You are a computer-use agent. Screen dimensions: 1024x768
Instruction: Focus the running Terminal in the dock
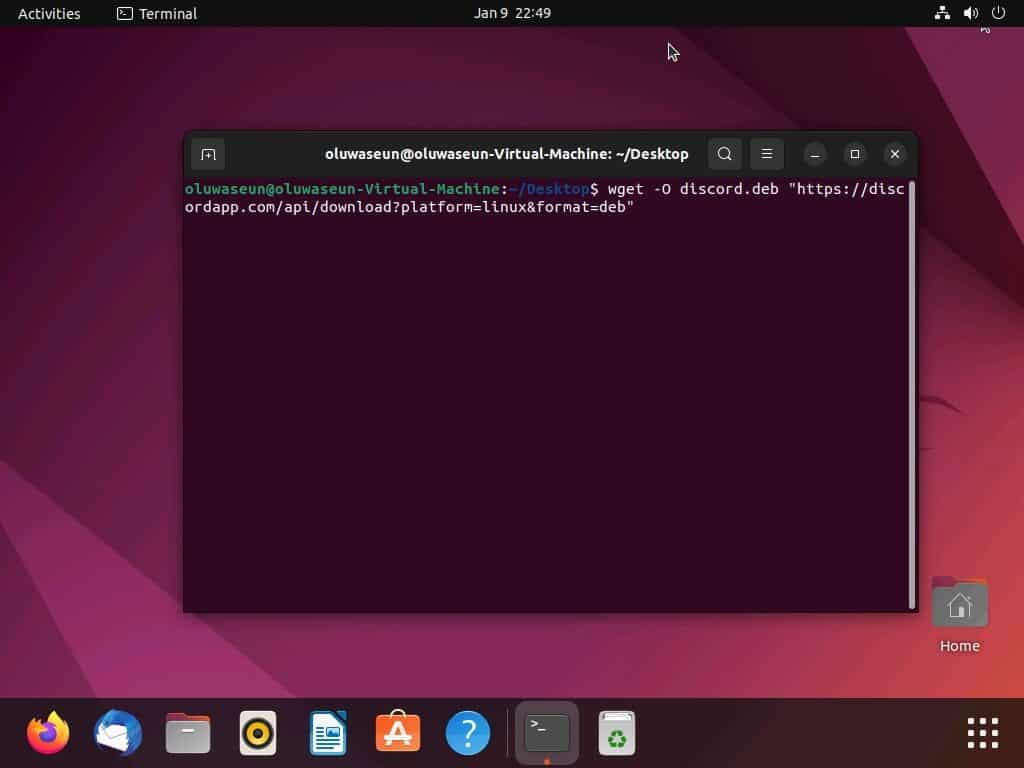point(545,732)
